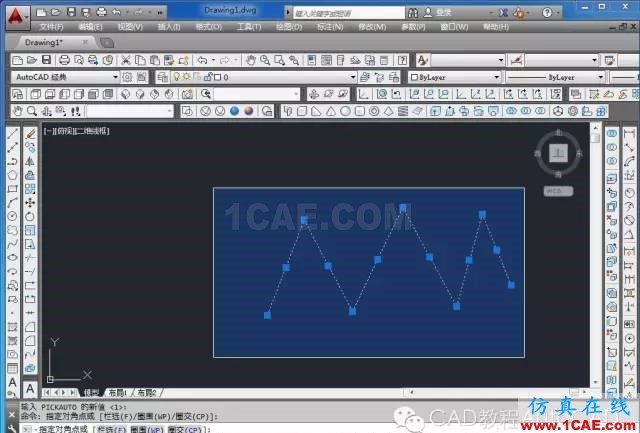Viewport: 640px width, 433px height.
Task: Open the Layer Properties Manager icon
Action: pos(163,77)
